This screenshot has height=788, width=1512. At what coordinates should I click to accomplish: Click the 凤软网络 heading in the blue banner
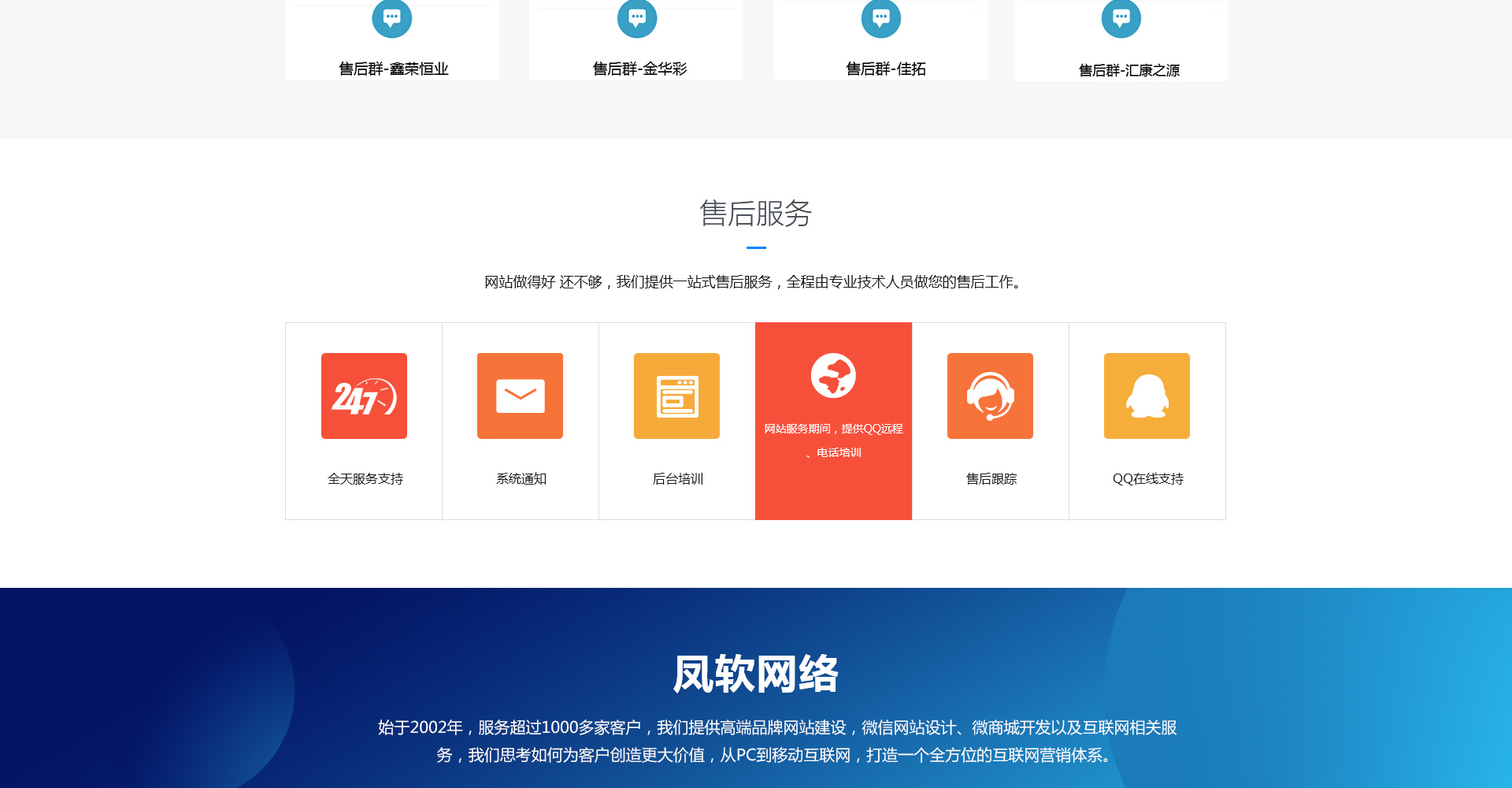click(755, 675)
